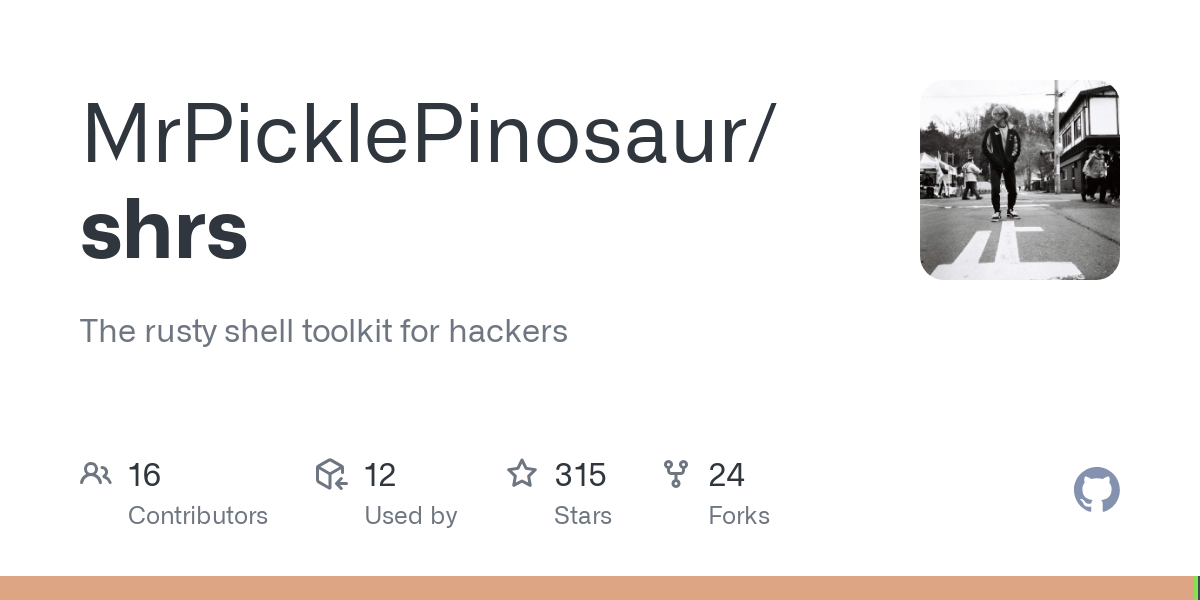The height and width of the screenshot is (600, 1200).
Task: Click the small green language bar segment
Action: pyautogui.click(x=1196, y=588)
